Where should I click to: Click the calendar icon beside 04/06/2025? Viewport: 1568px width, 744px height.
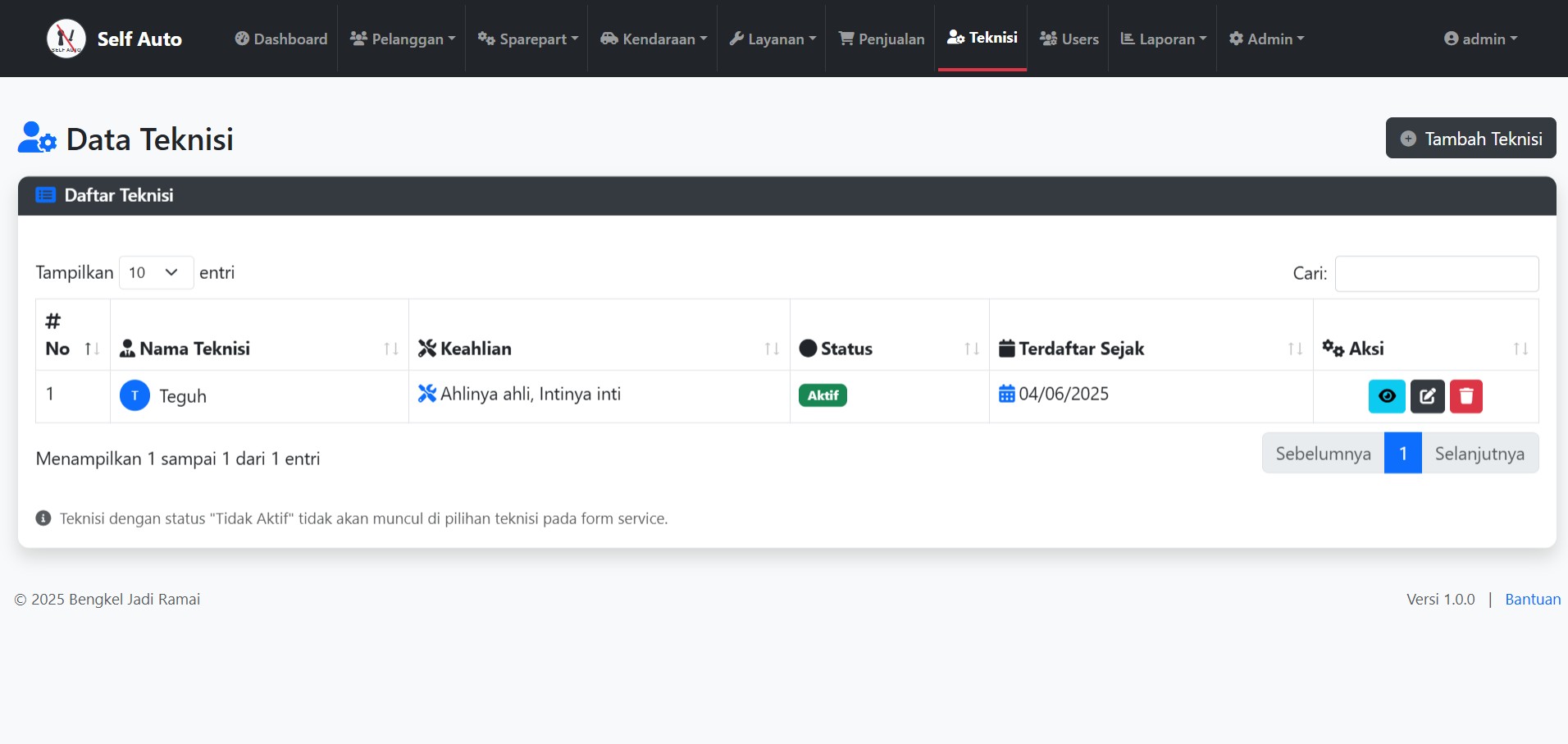click(1006, 395)
